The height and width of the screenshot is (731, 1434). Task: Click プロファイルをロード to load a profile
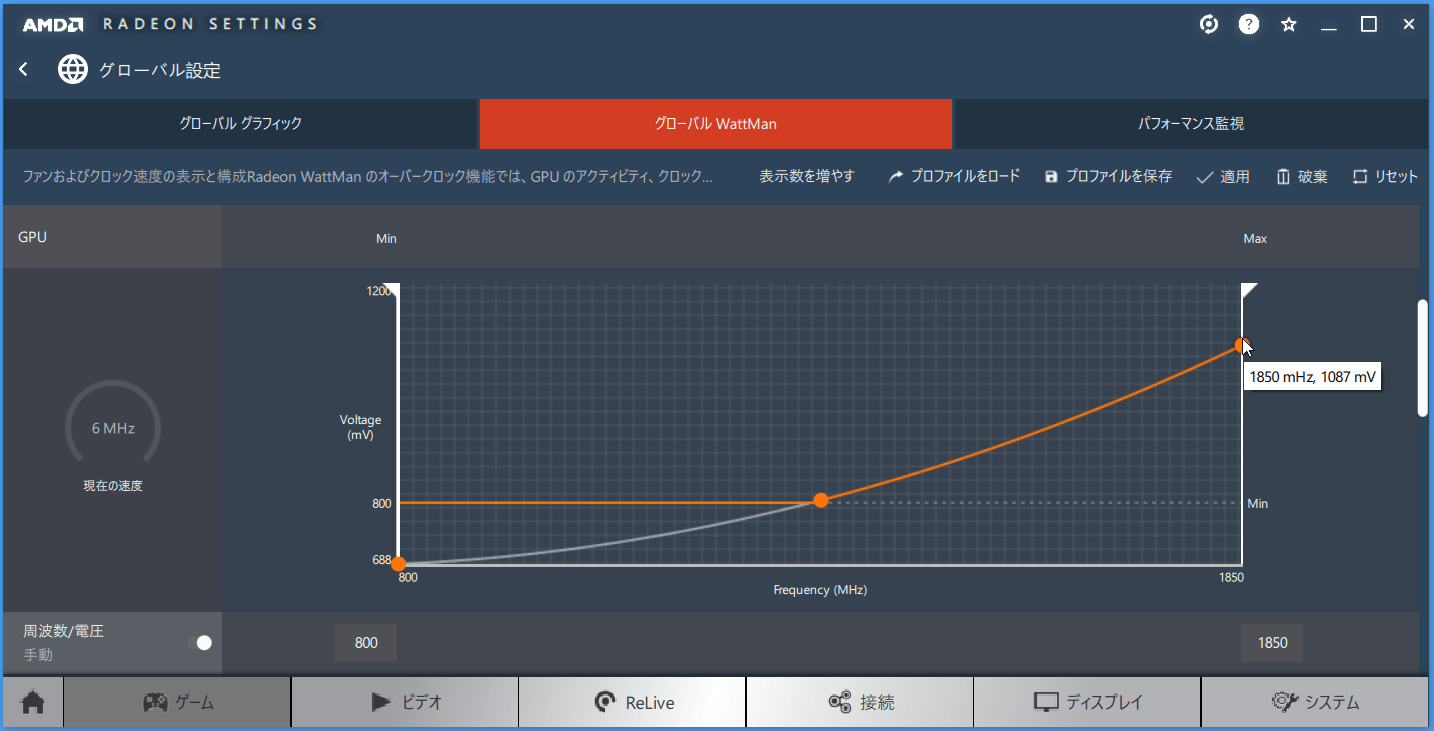click(x=954, y=176)
